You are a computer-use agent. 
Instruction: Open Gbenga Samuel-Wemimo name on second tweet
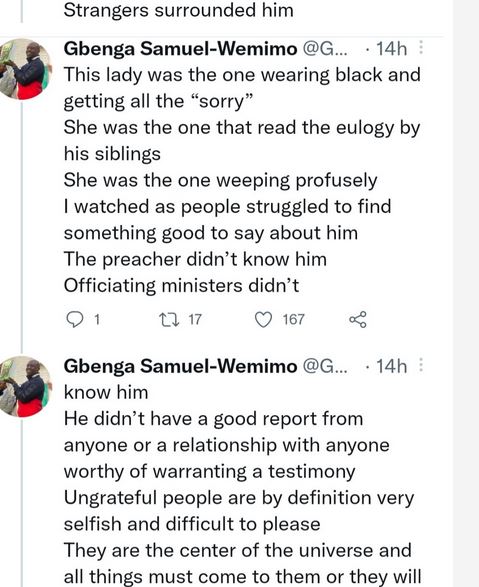(180, 366)
